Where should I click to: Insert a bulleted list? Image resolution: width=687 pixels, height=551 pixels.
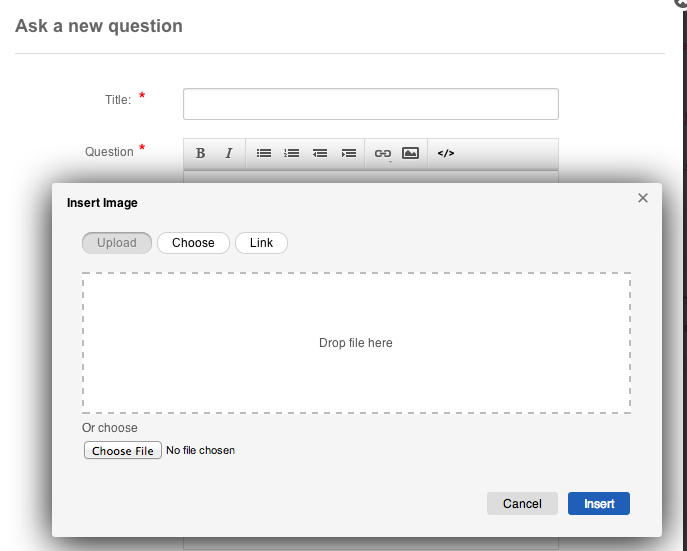coord(264,153)
